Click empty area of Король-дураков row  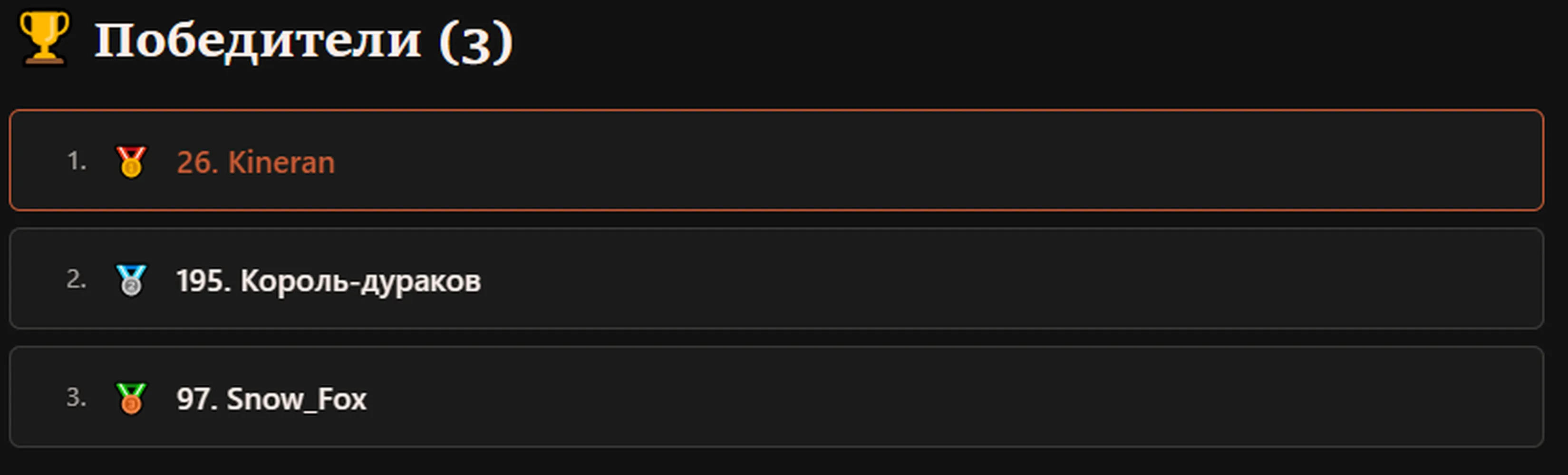[1004, 278]
